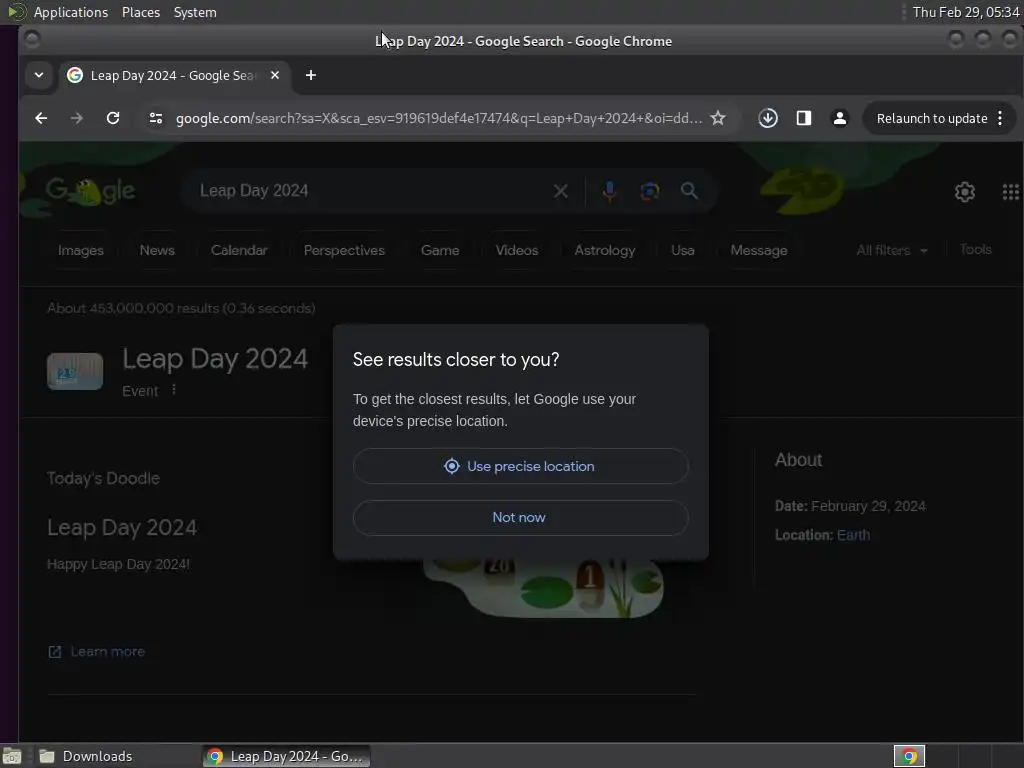Click the About heading in side panel
The height and width of the screenshot is (768, 1024).
[798, 460]
